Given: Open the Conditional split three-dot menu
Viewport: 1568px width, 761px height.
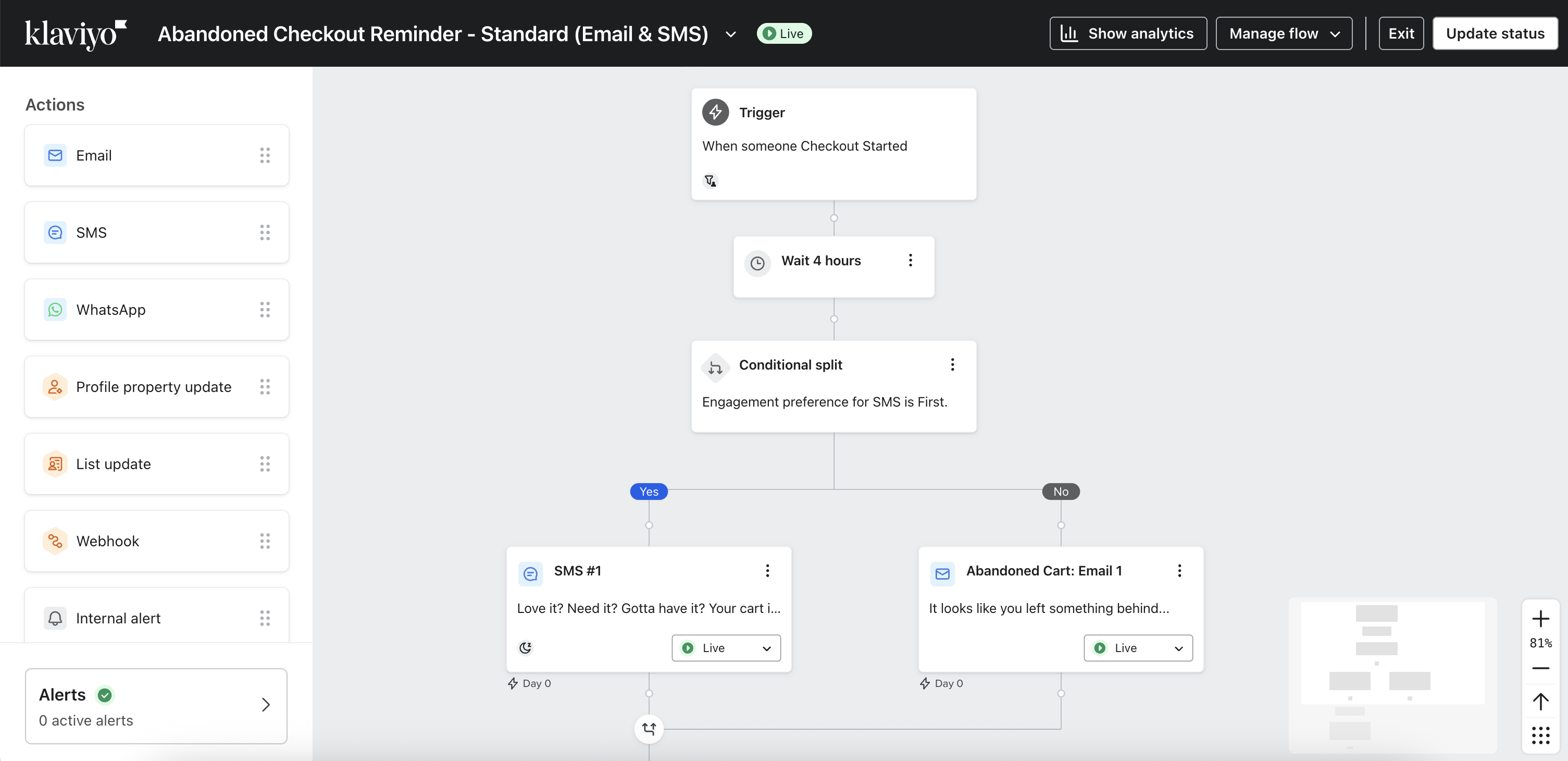Looking at the screenshot, I should 952,364.
